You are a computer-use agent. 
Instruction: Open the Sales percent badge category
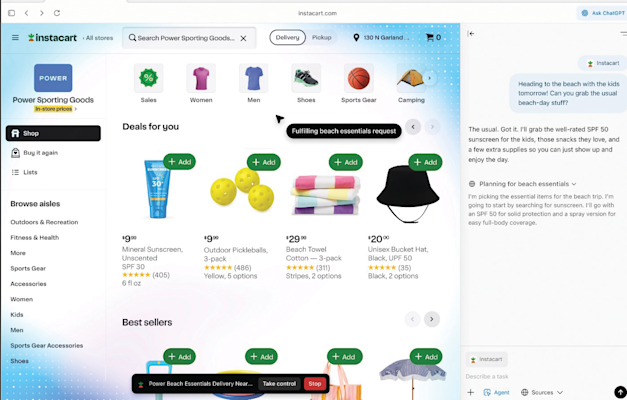(x=148, y=78)
